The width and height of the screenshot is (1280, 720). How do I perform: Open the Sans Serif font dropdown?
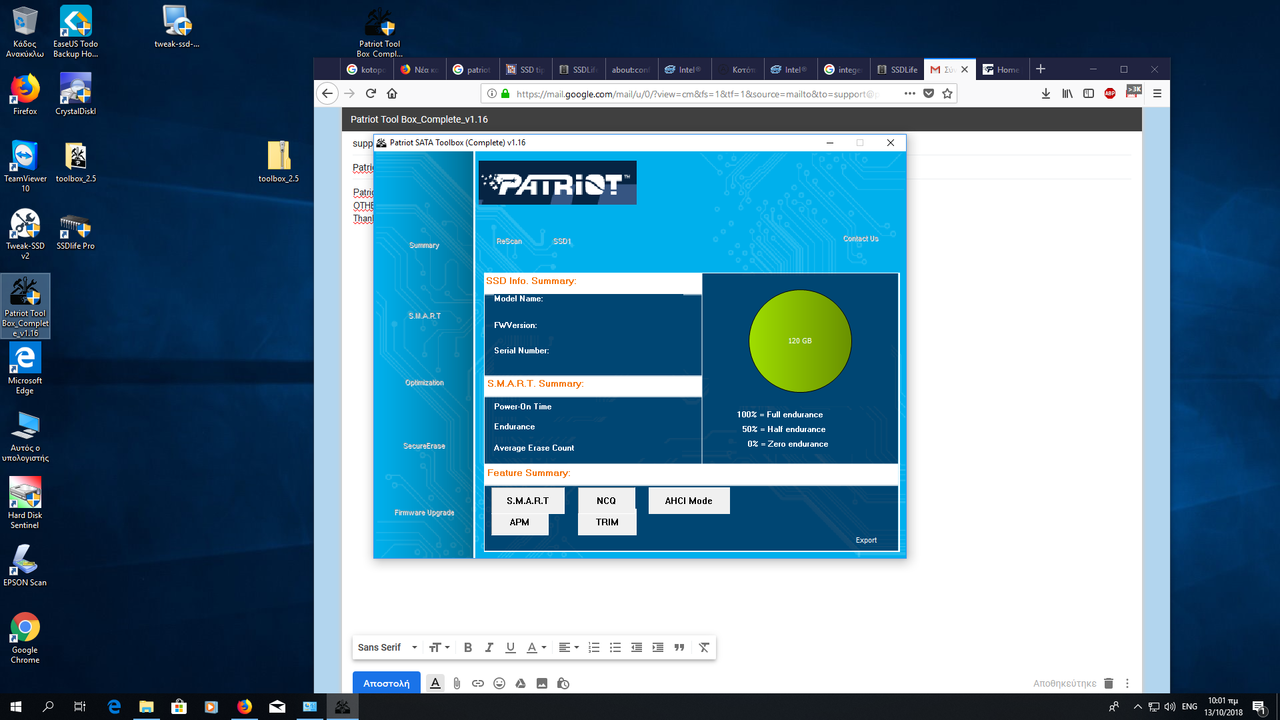pyautogui.click(x=388, y=648)
